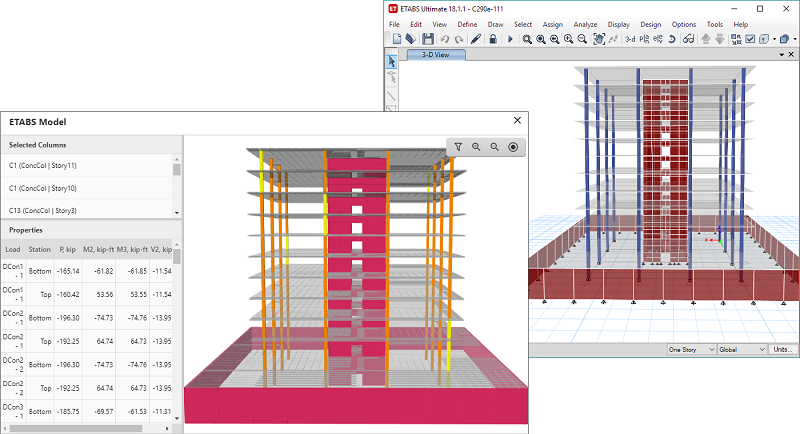Select C13 (ConcCol | Story3) in list
This screenshot has width=800, height=434.
click(x=87, y=210)
